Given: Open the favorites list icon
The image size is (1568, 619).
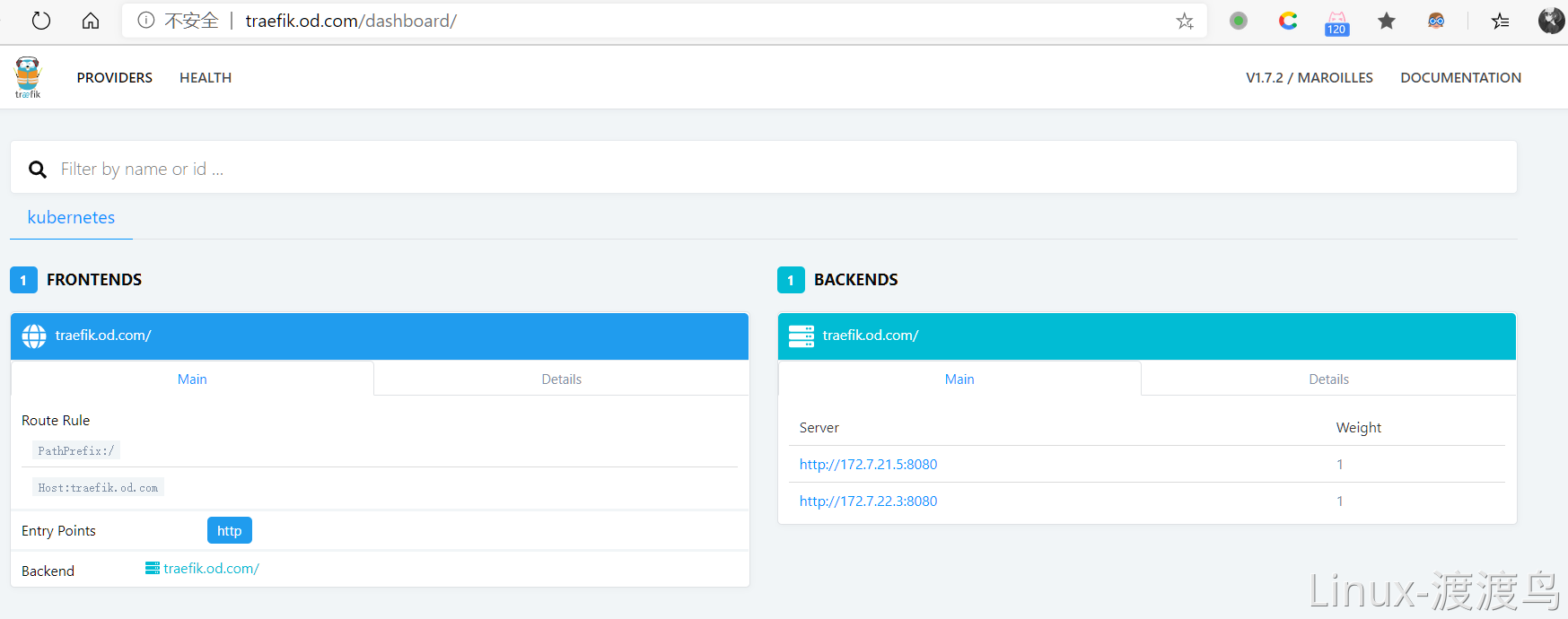Looking at the screenshot, I should click(1501, 21).
